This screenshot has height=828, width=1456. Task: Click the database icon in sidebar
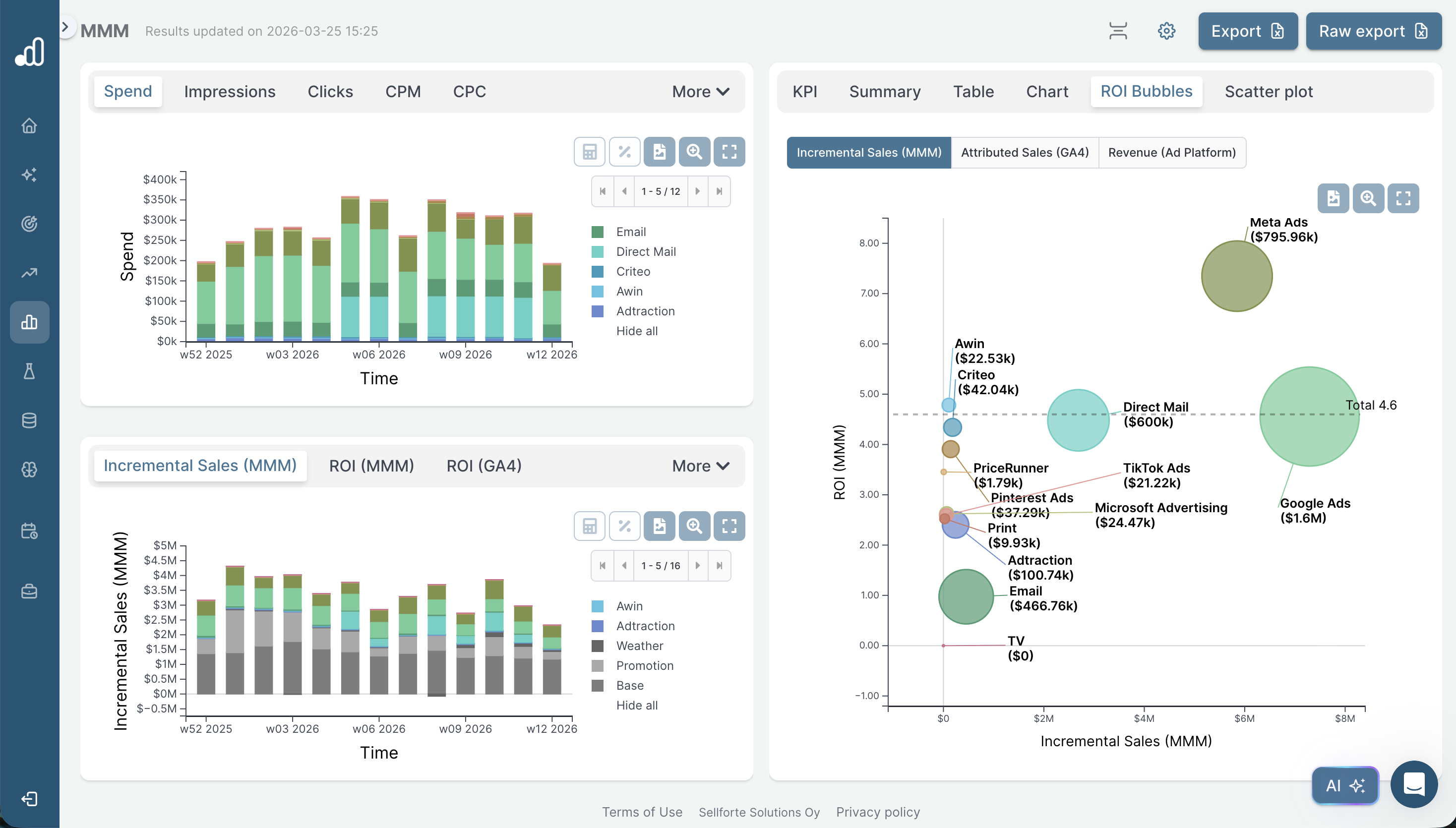(x=29, y=421)
